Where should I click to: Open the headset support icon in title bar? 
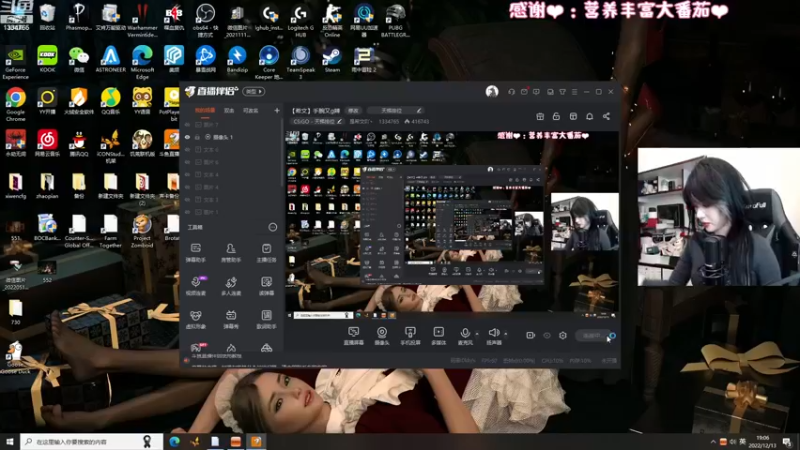coord(511,92)
